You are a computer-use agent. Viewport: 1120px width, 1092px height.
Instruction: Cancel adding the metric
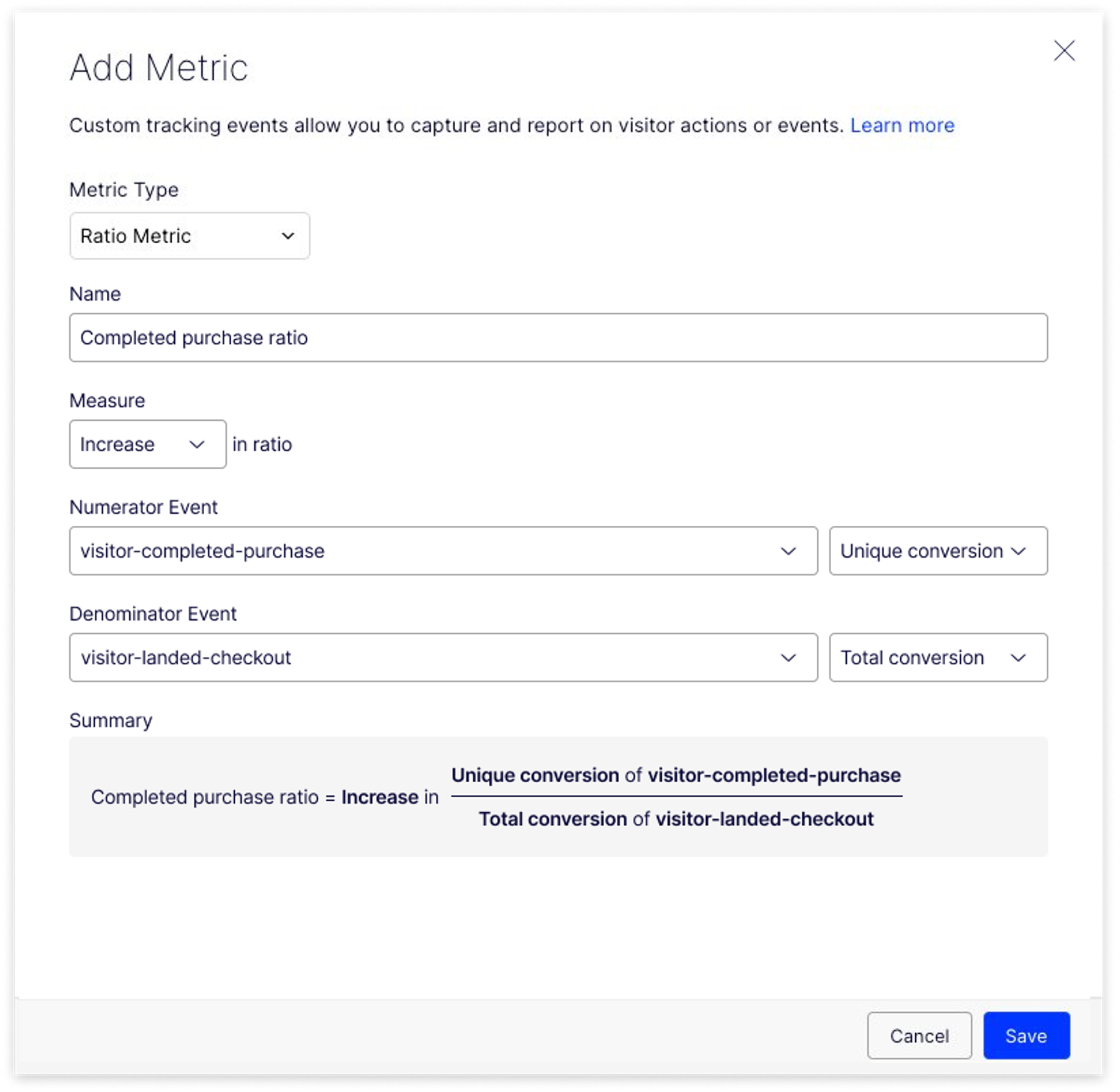coord(919,1036)
